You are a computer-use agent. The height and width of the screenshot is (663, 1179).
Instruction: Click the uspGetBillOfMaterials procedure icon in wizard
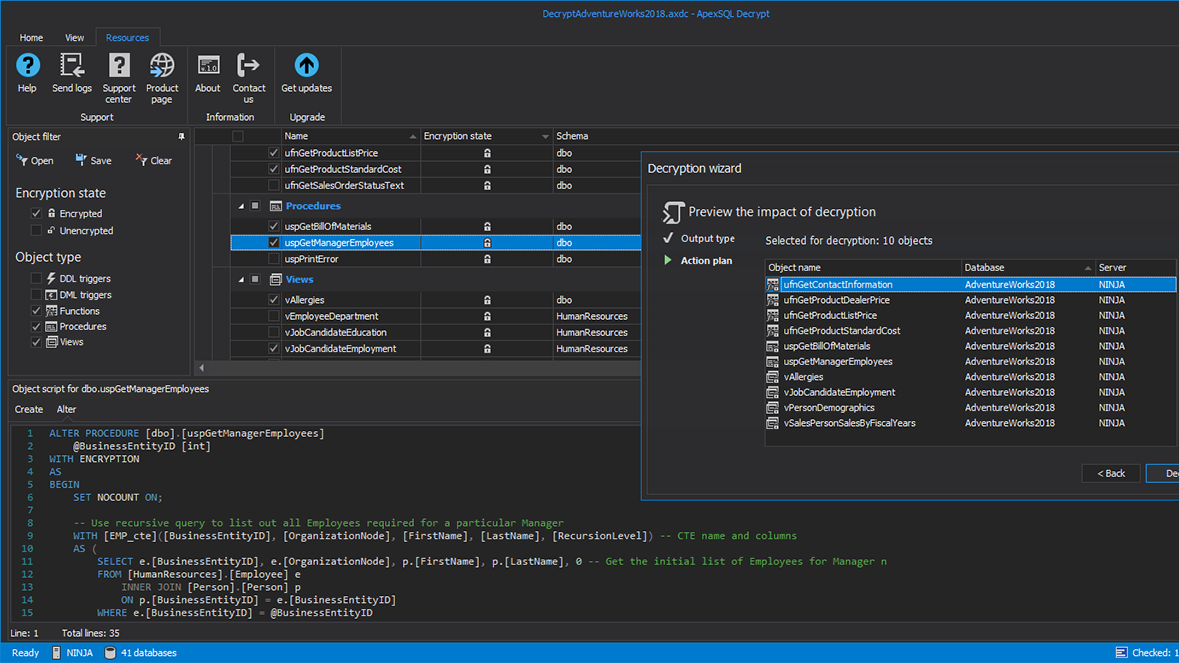pyautogui.click(x=772, y=347)
